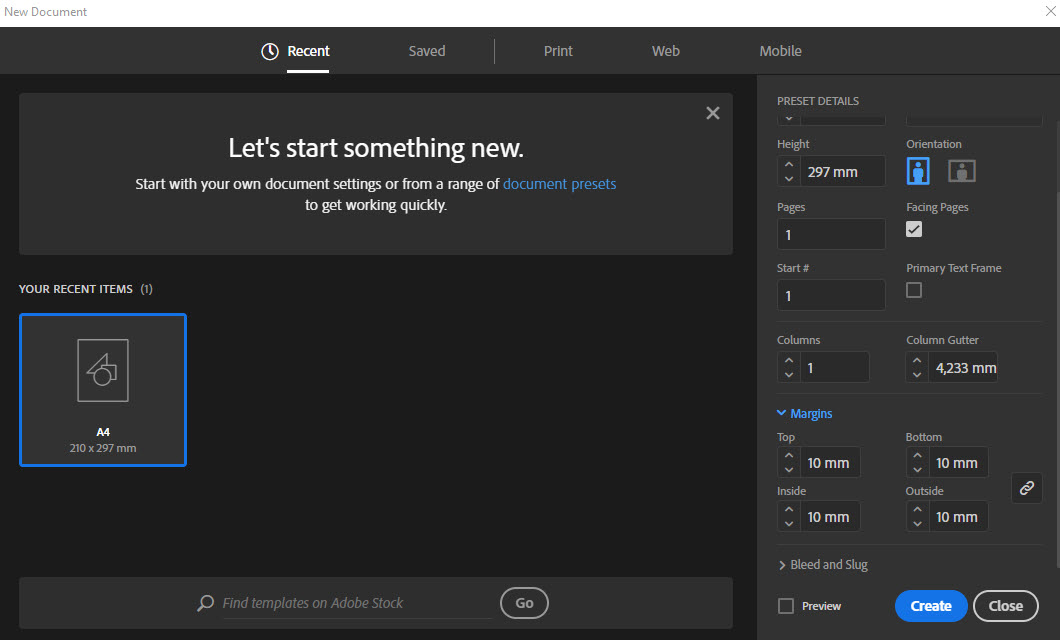Decrease Outside margin with down arrow
This screenshot has height=640, width=1060.
(x=917, y=524)
